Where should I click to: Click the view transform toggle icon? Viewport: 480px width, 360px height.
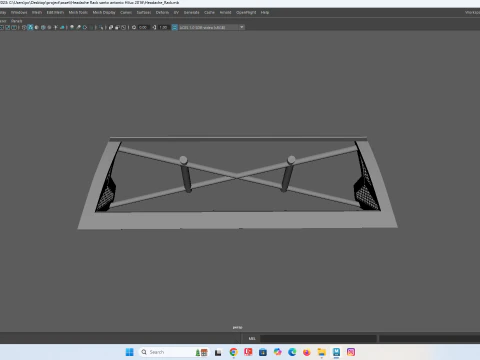(x=174, y=27)
